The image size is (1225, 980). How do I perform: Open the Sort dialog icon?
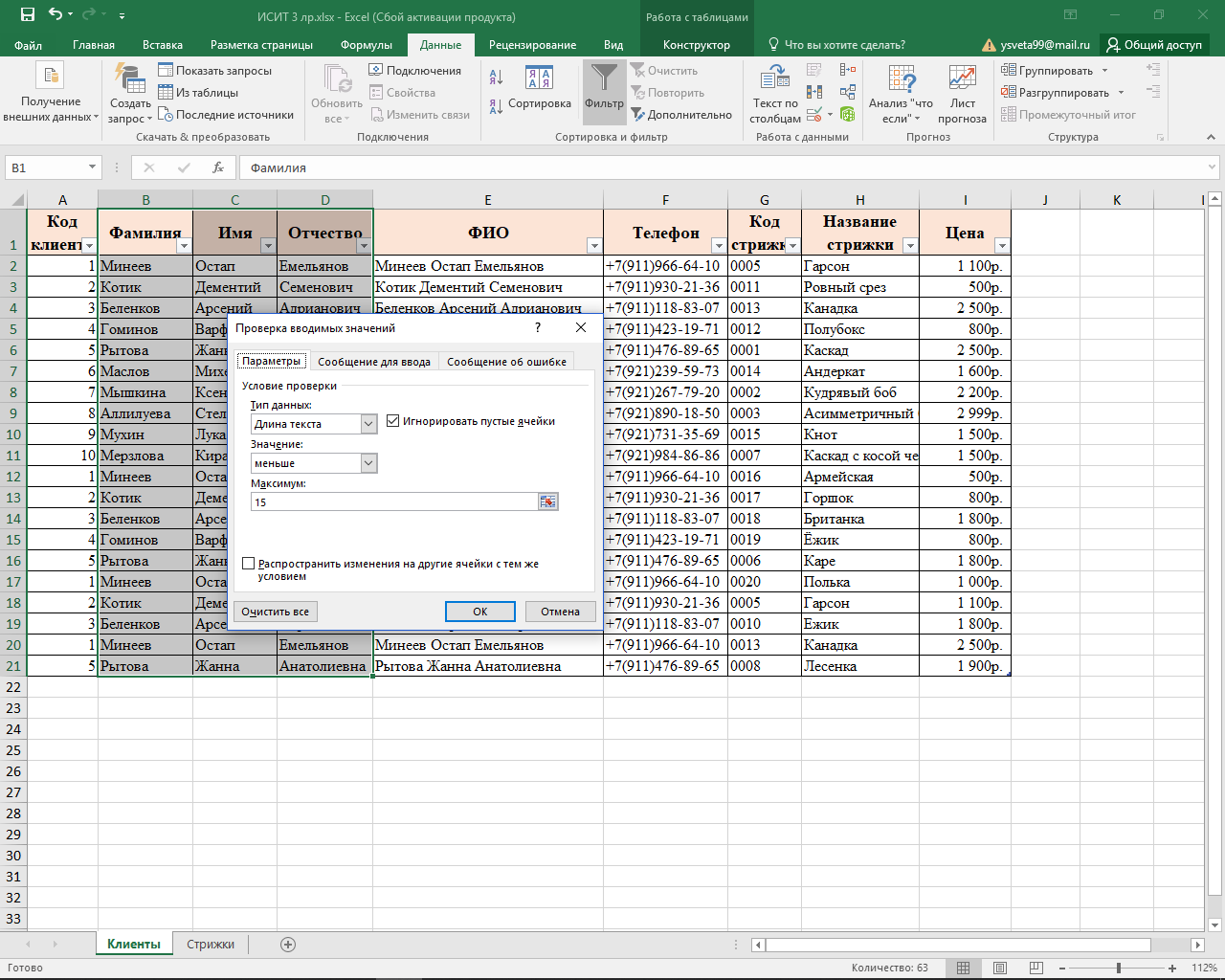click(x=539, y=80)
